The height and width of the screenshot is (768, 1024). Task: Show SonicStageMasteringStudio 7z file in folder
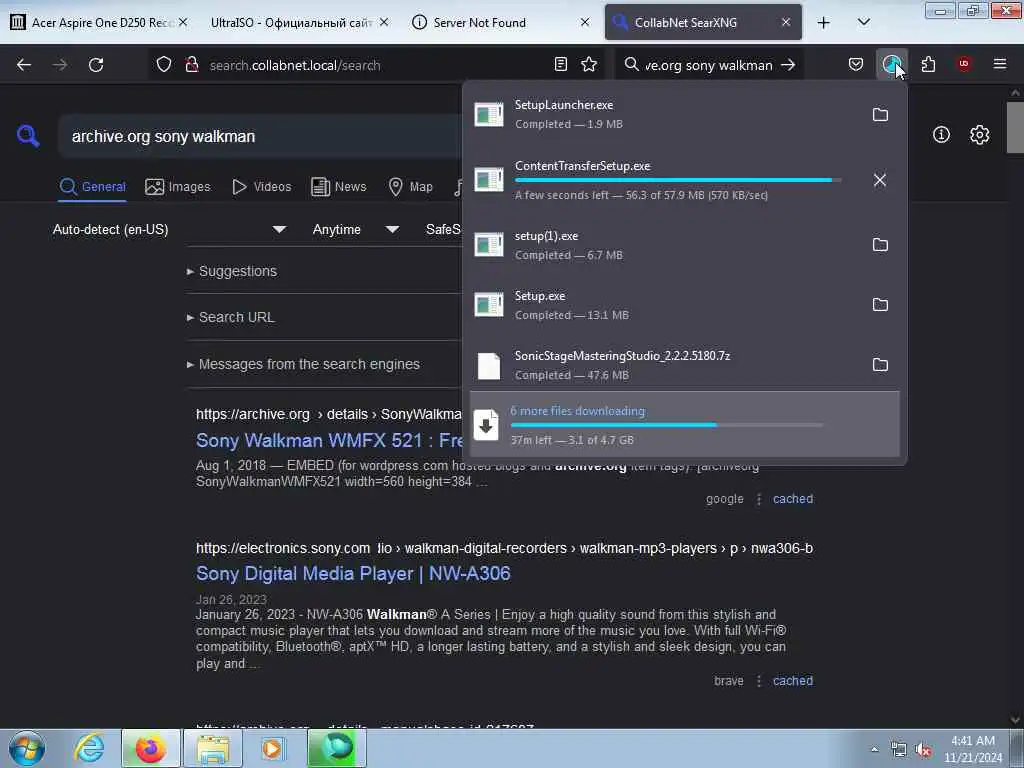880,365
